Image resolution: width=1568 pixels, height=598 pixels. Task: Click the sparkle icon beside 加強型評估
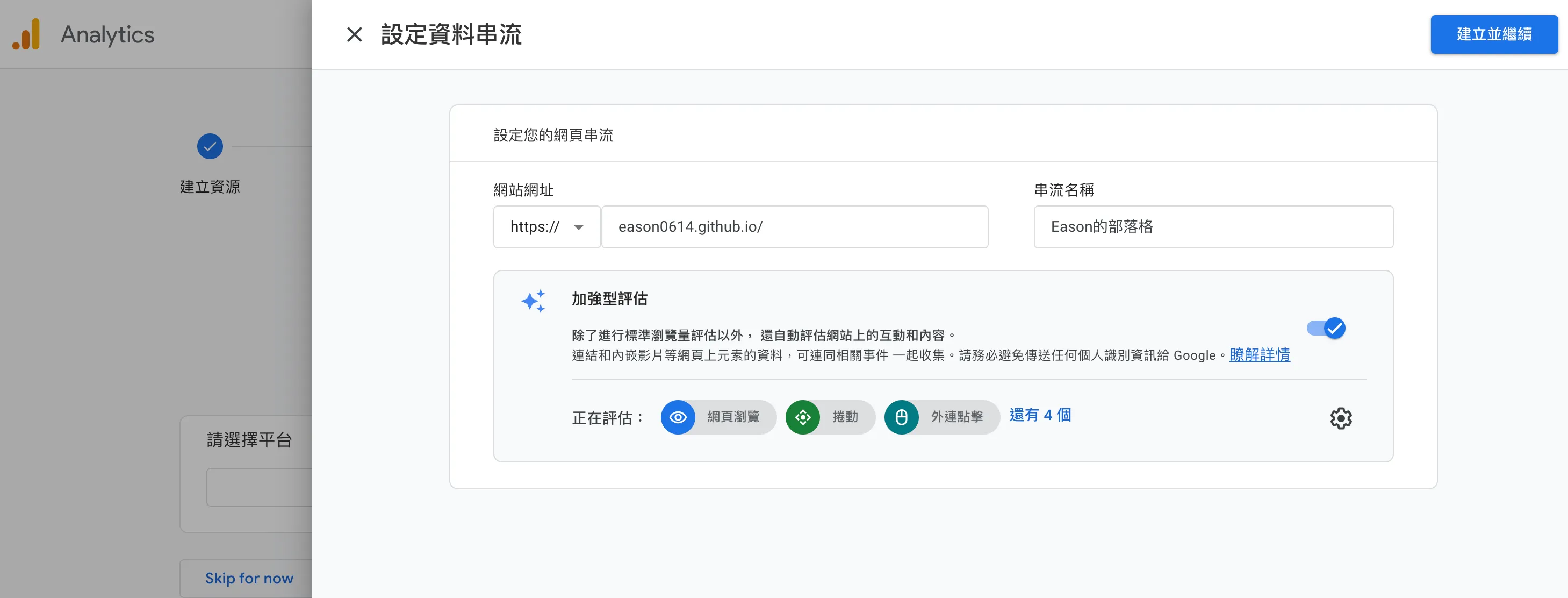[533, 301]
